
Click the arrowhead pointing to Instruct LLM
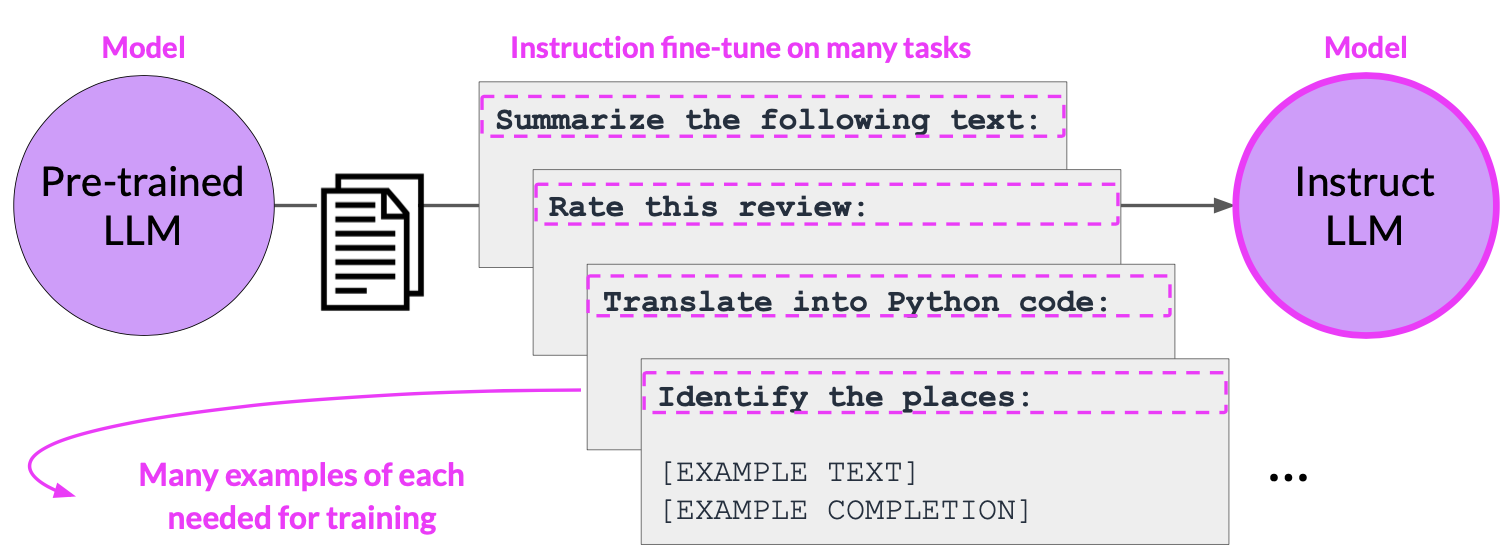[1222, 206]
